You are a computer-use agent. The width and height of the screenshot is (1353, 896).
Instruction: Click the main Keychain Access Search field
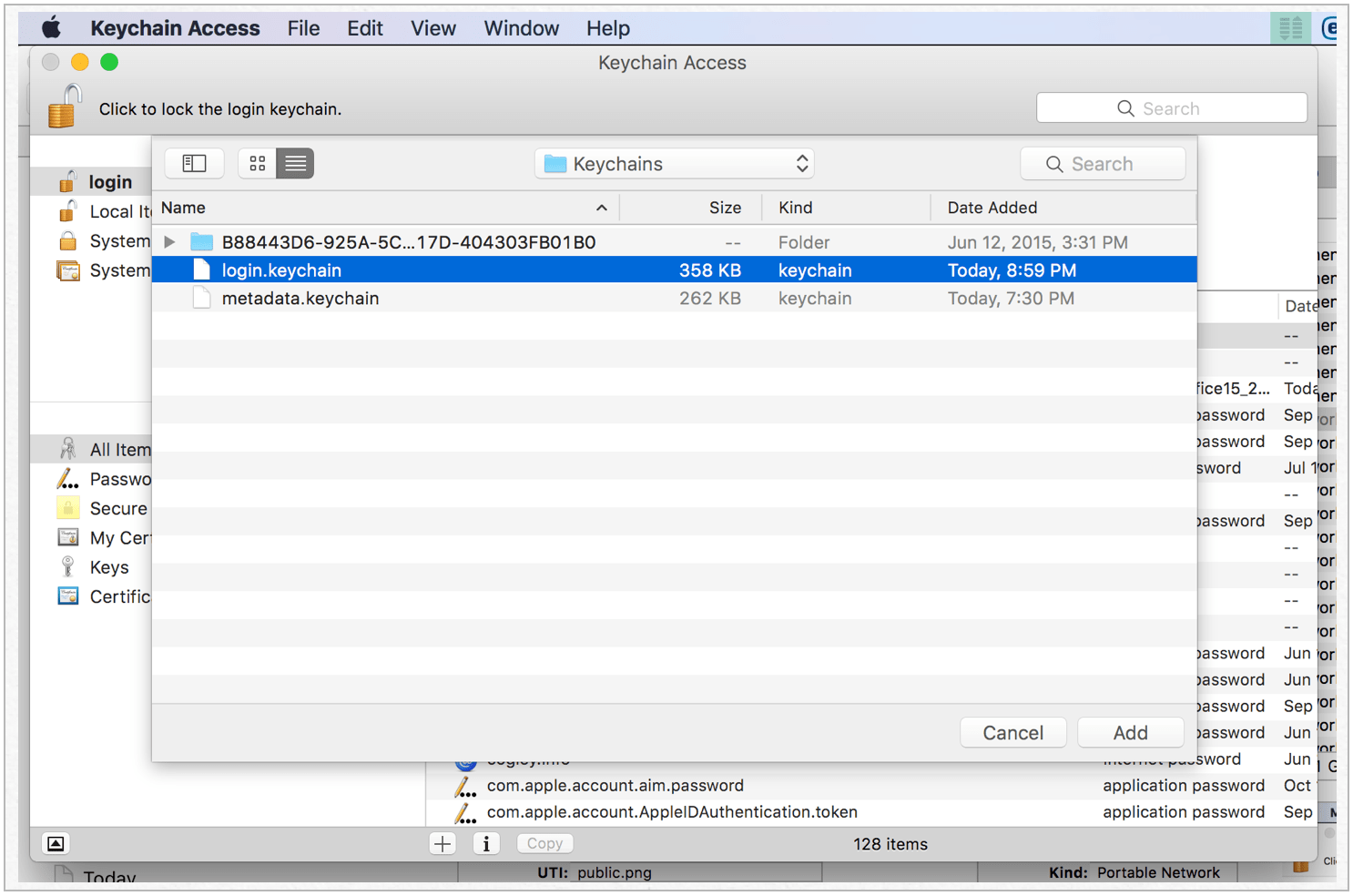coord(1172,108)
